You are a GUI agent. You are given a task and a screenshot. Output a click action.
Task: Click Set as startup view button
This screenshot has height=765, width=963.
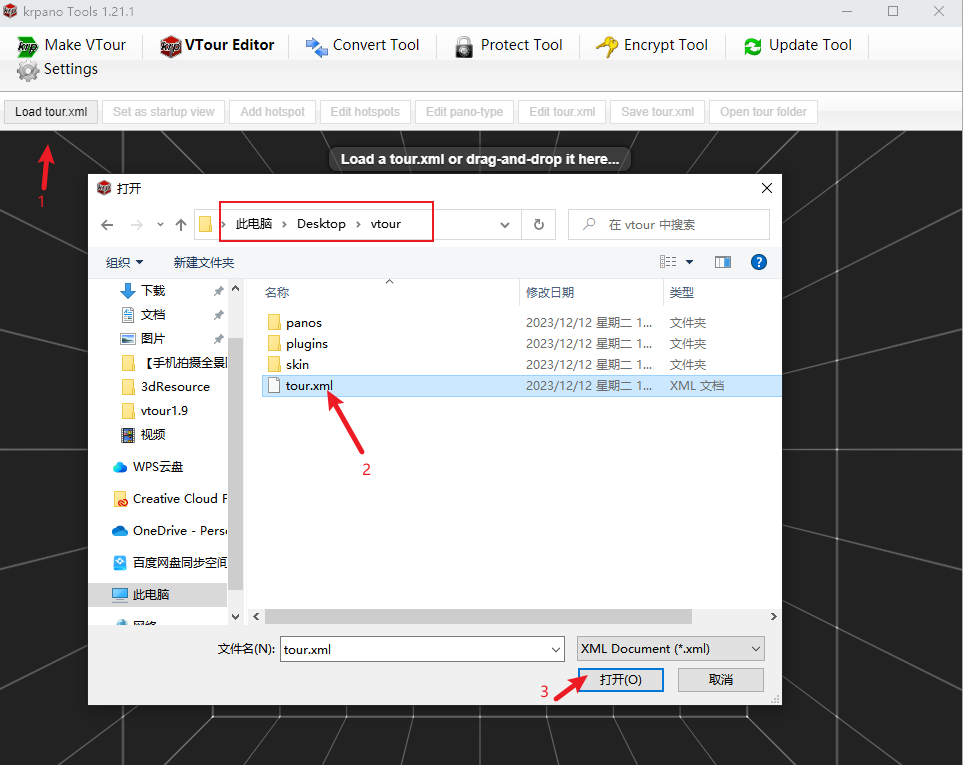163,112
